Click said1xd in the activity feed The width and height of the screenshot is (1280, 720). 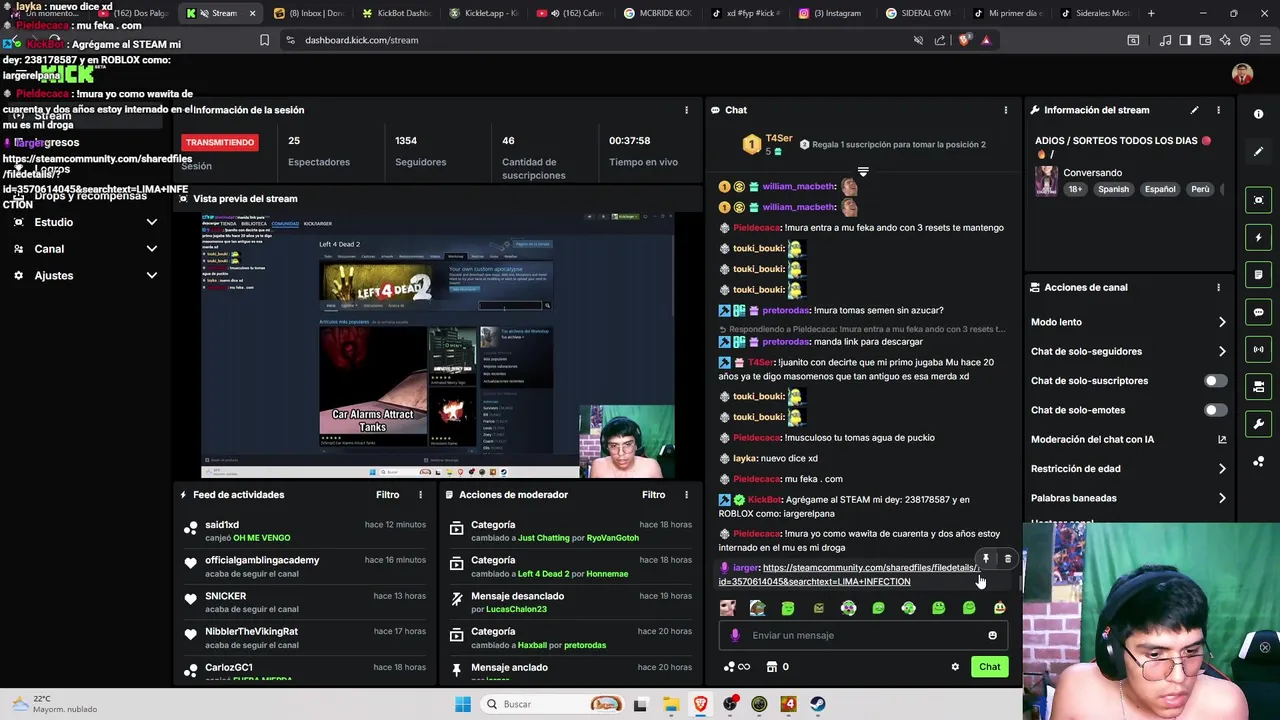[222, 525]
